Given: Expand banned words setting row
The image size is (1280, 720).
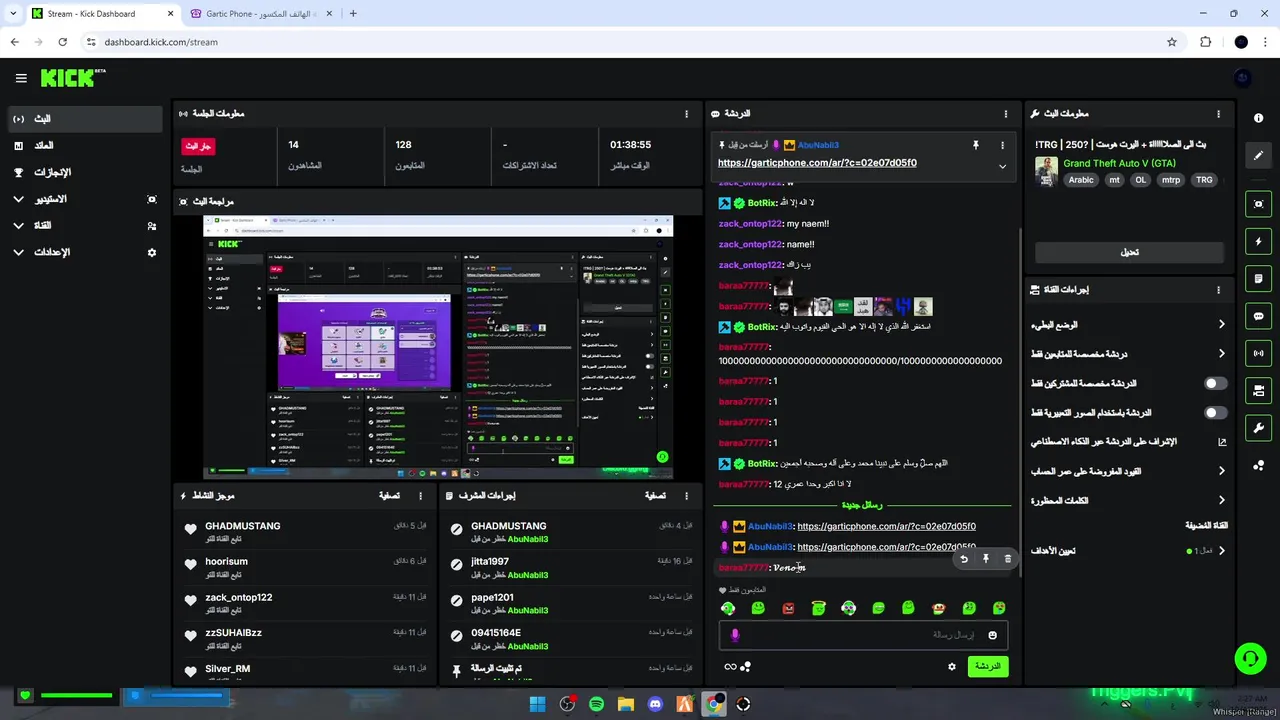Looking at the screenshot, I should coord(1129,500).
